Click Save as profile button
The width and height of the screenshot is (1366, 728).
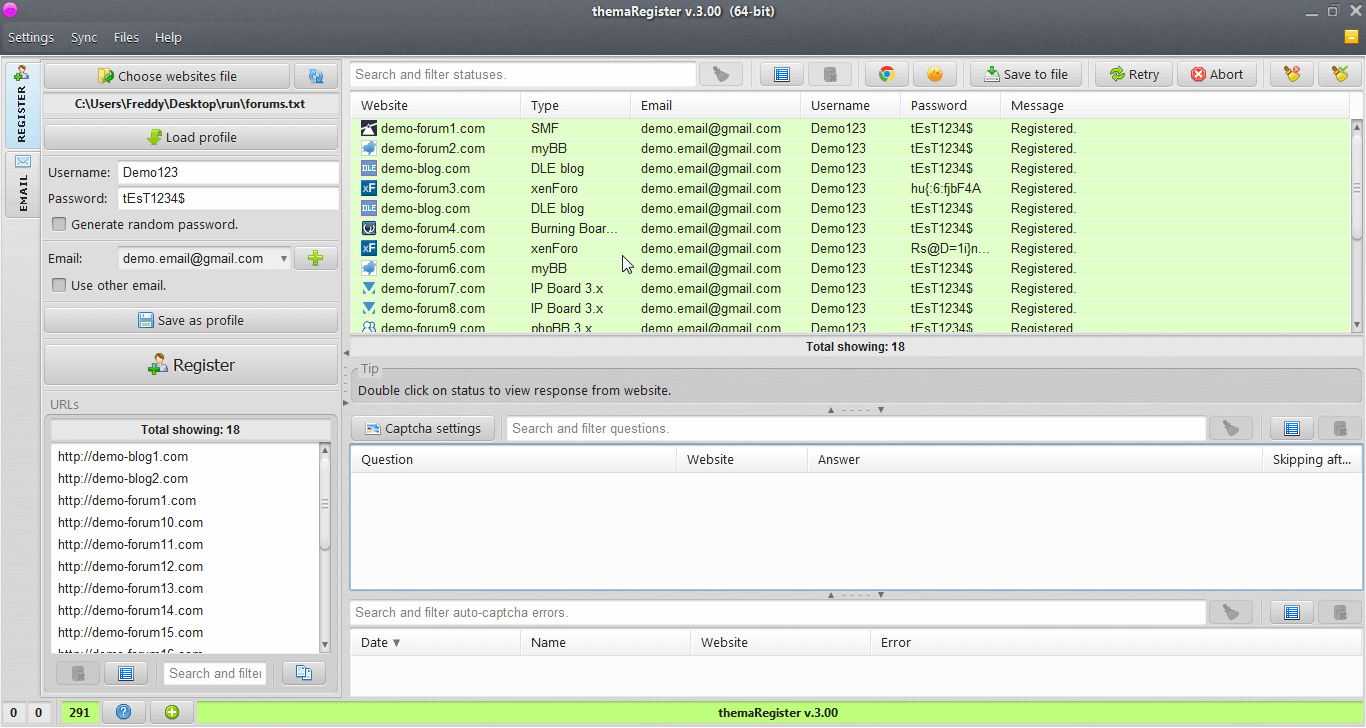(x=191, y=320)
